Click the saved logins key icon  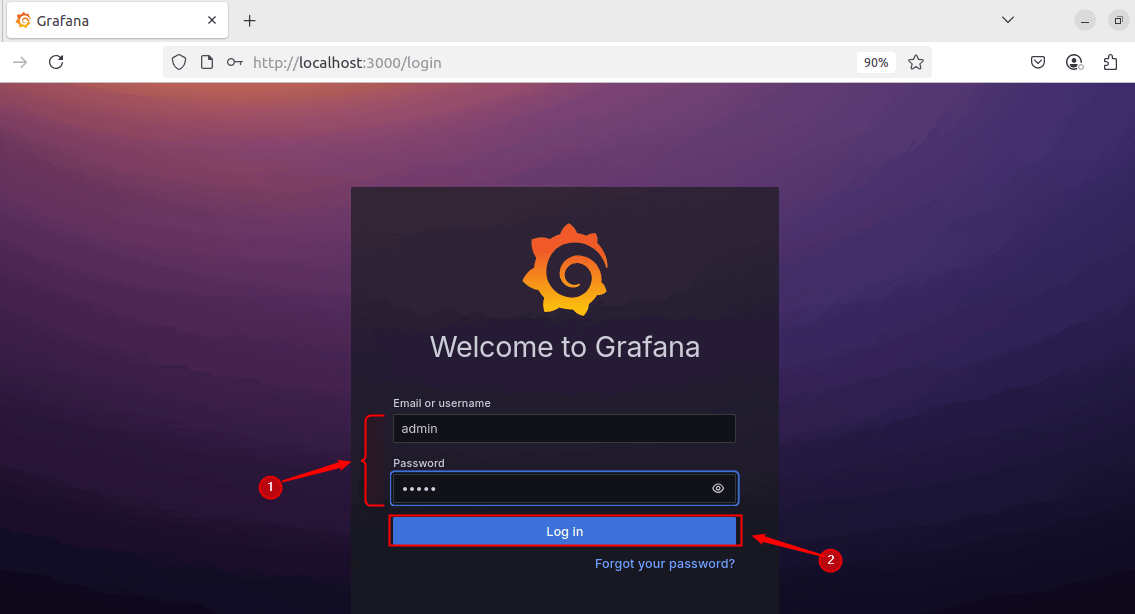tap(234, 62)
